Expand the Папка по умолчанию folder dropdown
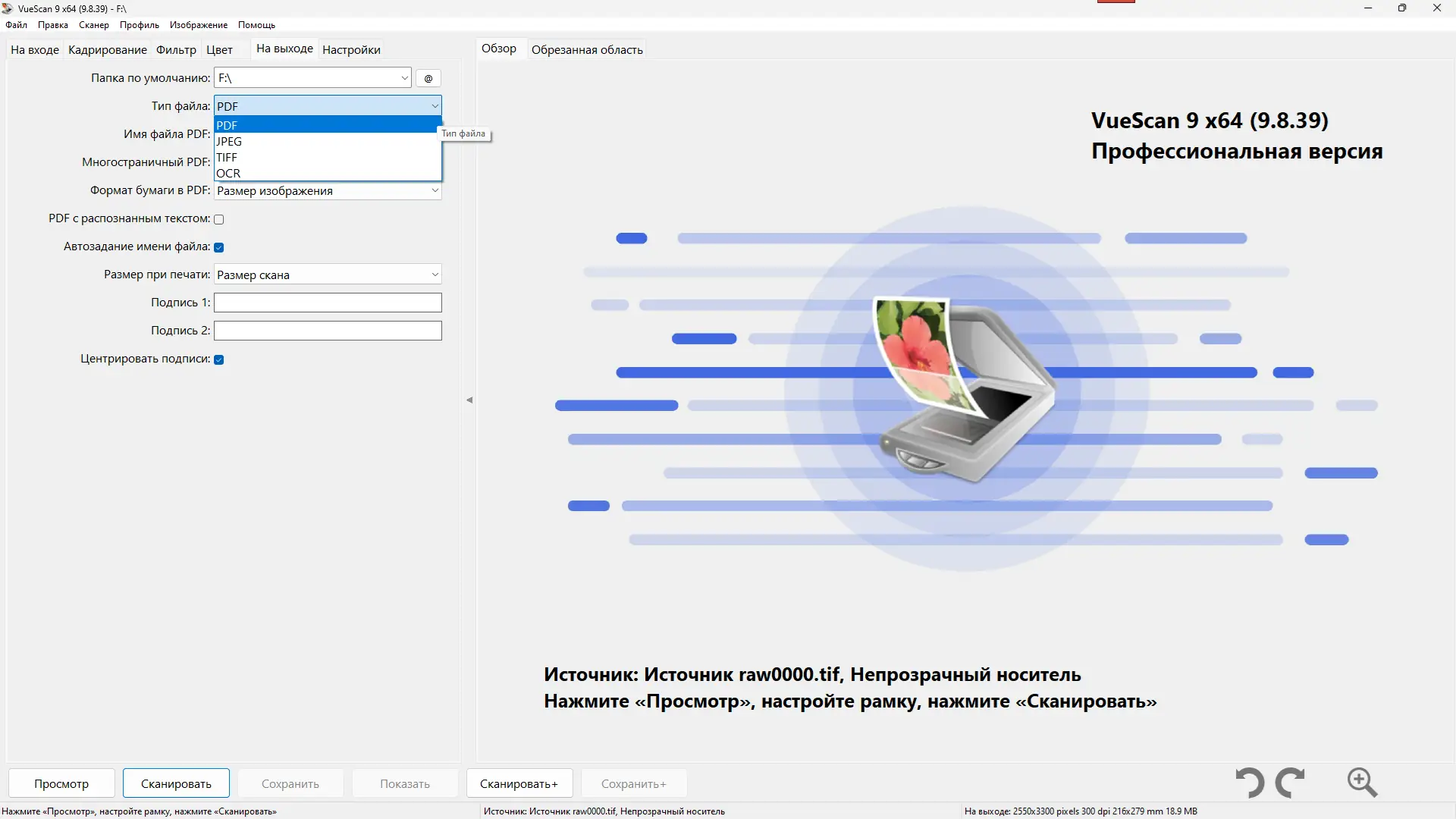Image resolution: width=1456 pixels, height=819 pixels. [404, 77]
